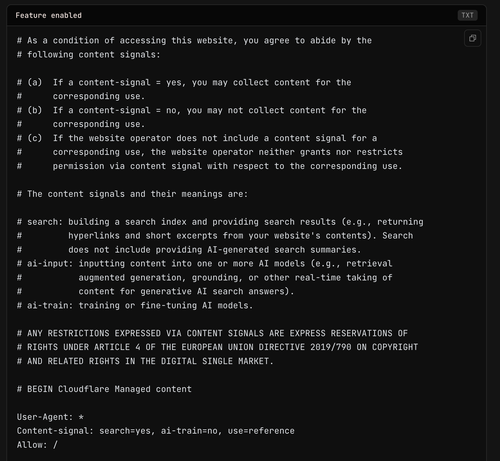Copy the code block contents
This screenshot has height=461, width=500.
coord(472,38)
